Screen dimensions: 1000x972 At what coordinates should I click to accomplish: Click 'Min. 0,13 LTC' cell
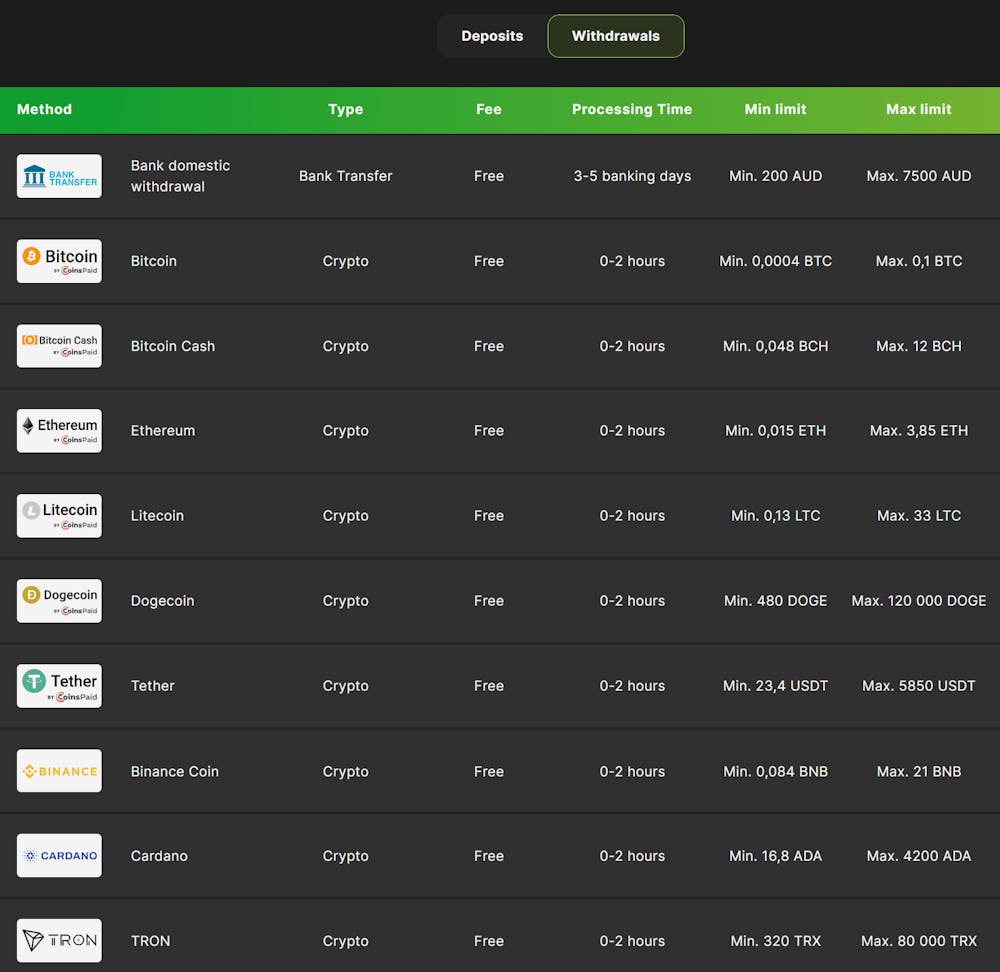click(776, 515)
